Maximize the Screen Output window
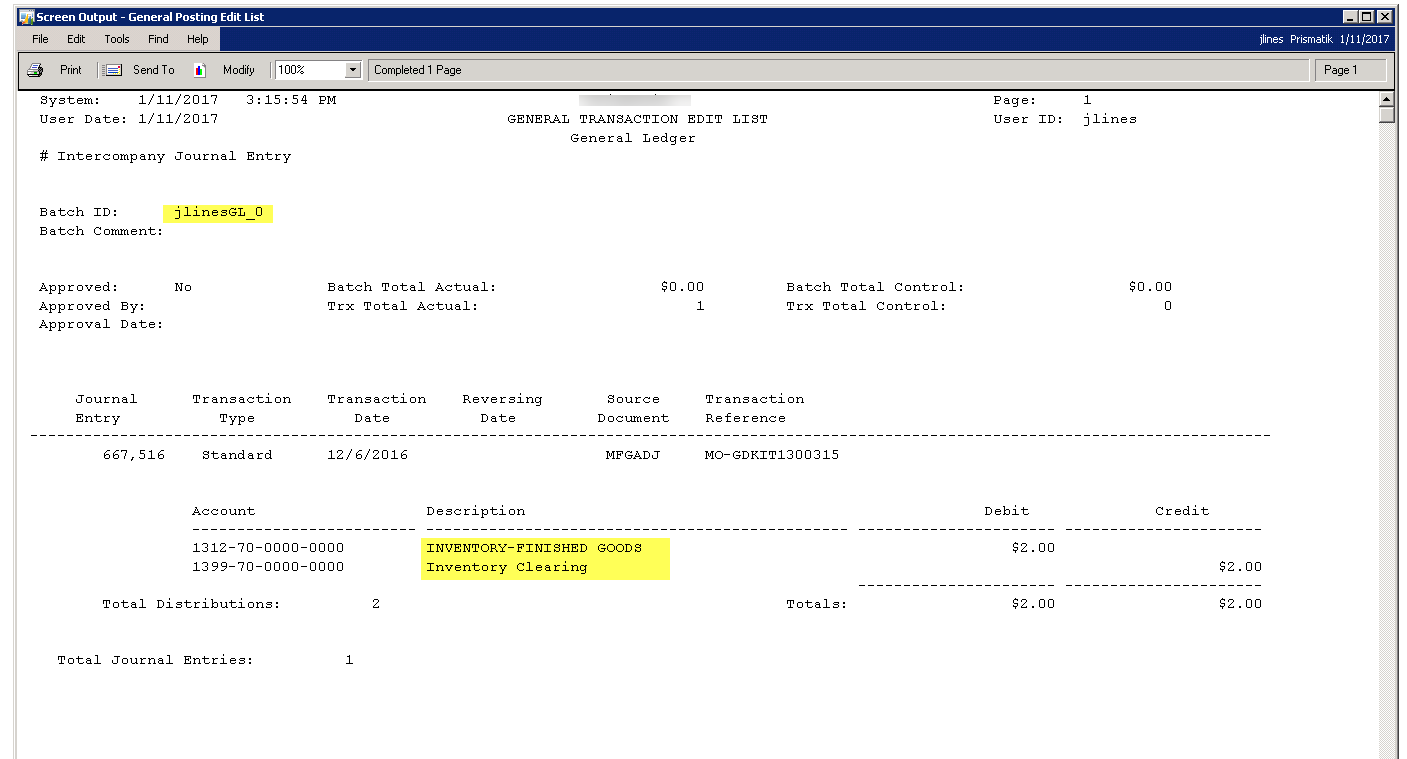Viewport: 1407px width, 759px height. click(x=1367, y=17)
